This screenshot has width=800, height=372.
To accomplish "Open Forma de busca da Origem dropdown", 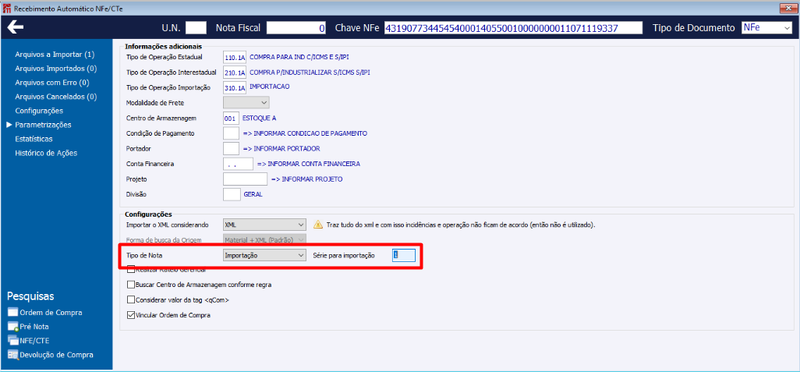I will [x=264, y=240].
